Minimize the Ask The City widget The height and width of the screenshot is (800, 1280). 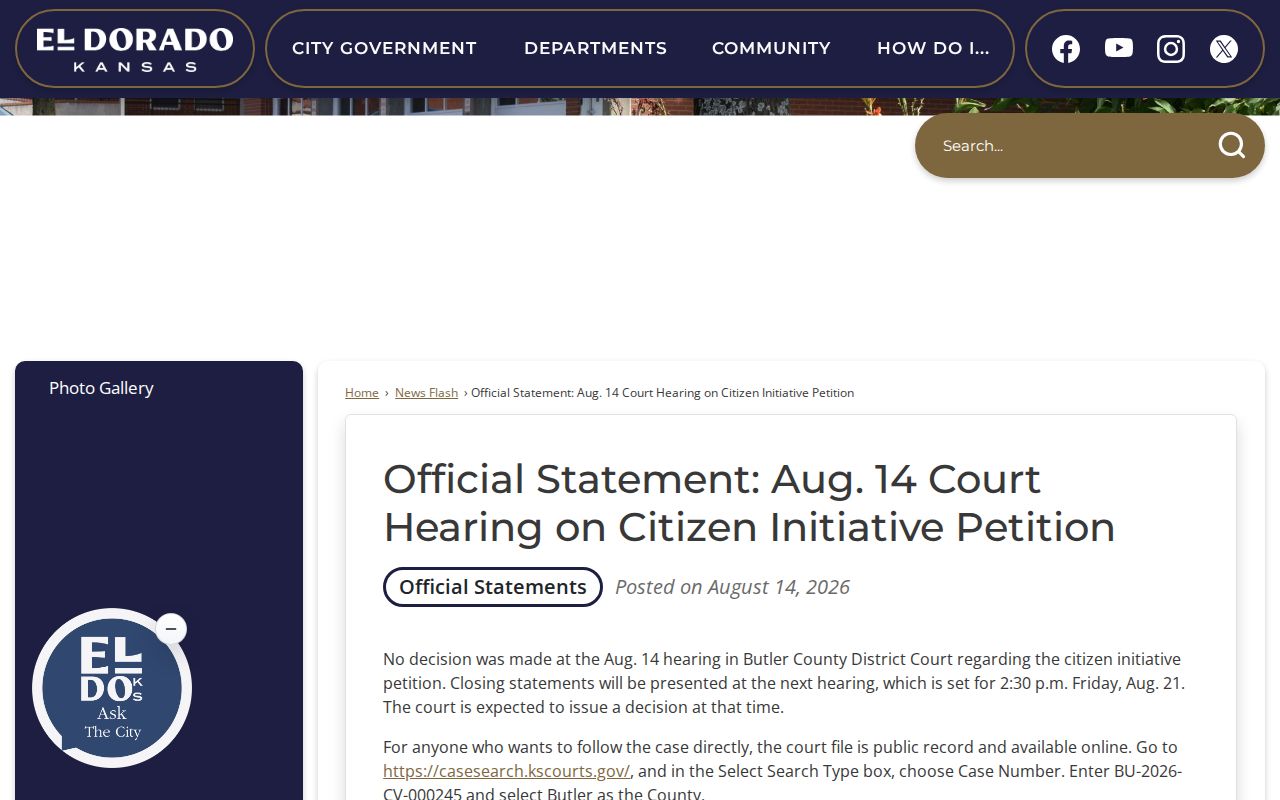pos(171,629)
